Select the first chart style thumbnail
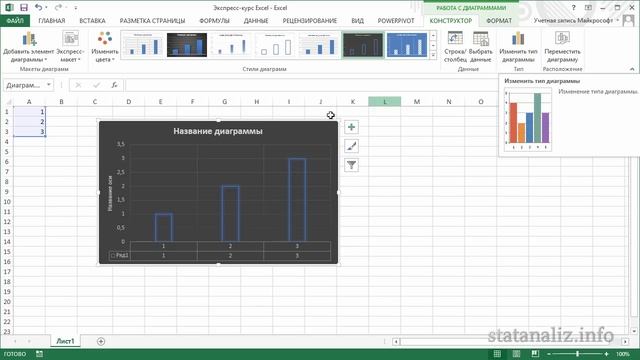640x360 pixels. 143,45
